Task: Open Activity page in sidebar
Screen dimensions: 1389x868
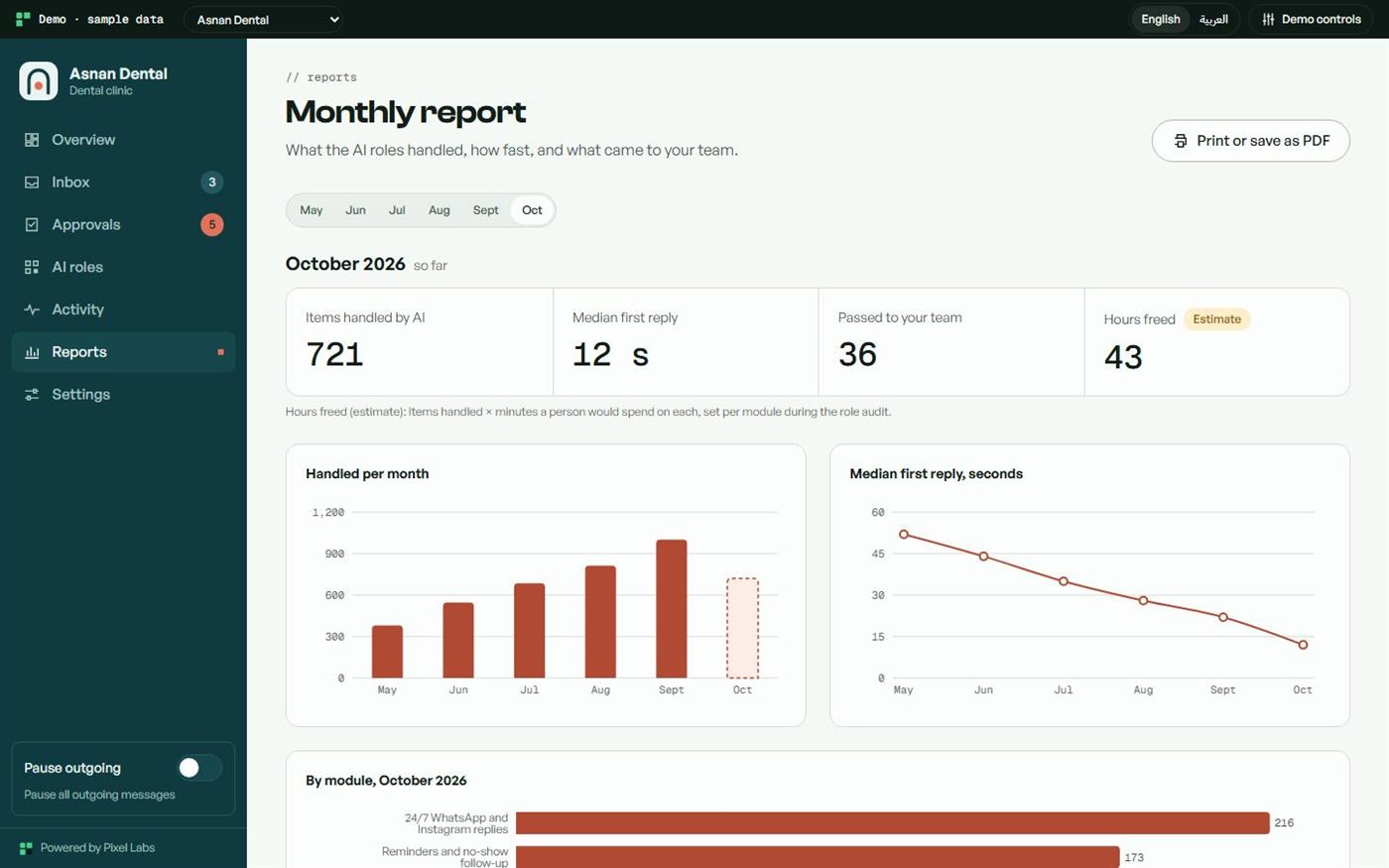Action: pos(123,310)
